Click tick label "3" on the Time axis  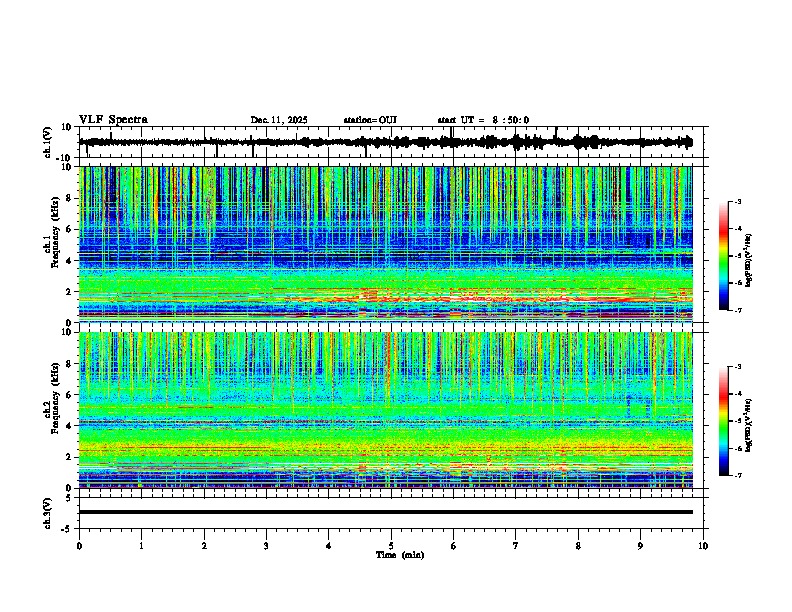tap(266, 546)
